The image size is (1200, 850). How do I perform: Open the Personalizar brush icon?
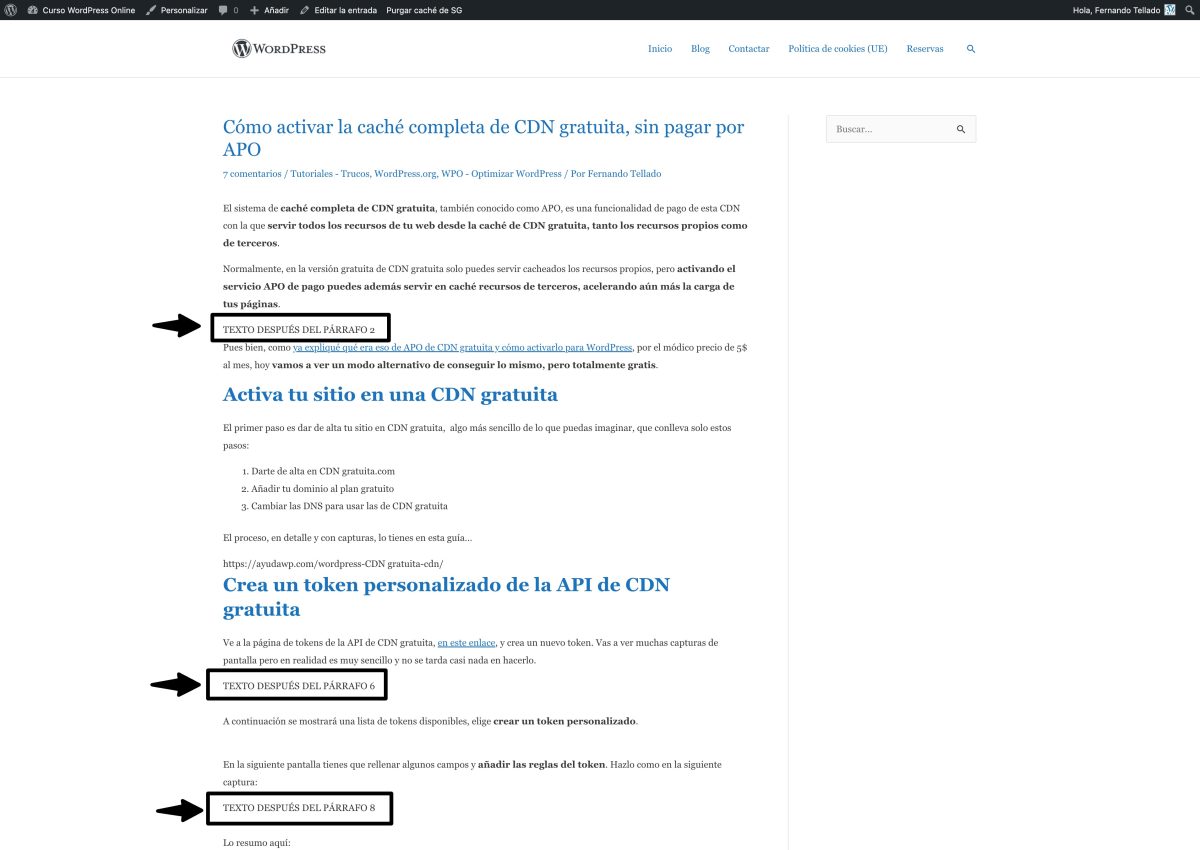click(150, 10)
